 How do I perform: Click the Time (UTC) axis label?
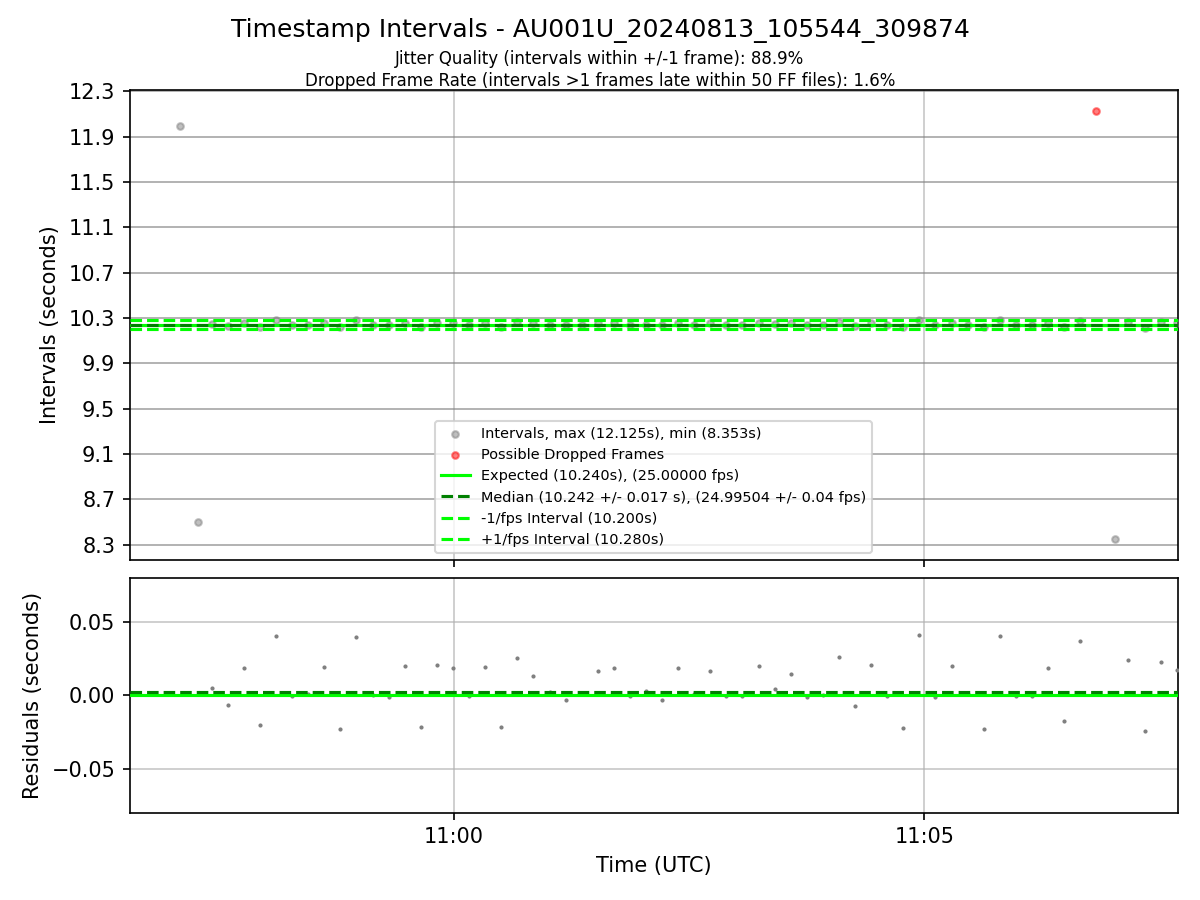pos(654,865)
